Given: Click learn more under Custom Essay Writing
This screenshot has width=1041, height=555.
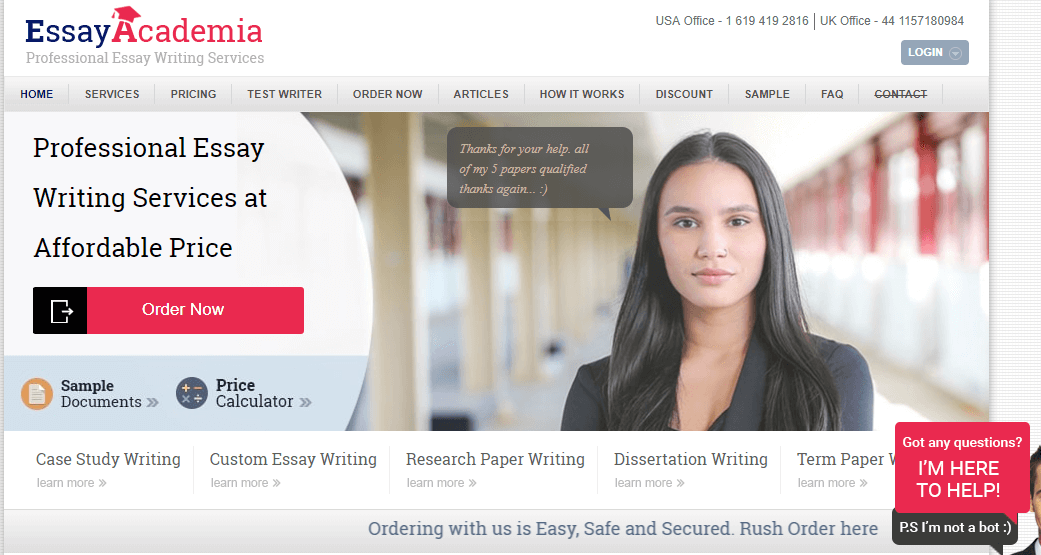Looking at the screenshot, I should click(x=246, y=483).
